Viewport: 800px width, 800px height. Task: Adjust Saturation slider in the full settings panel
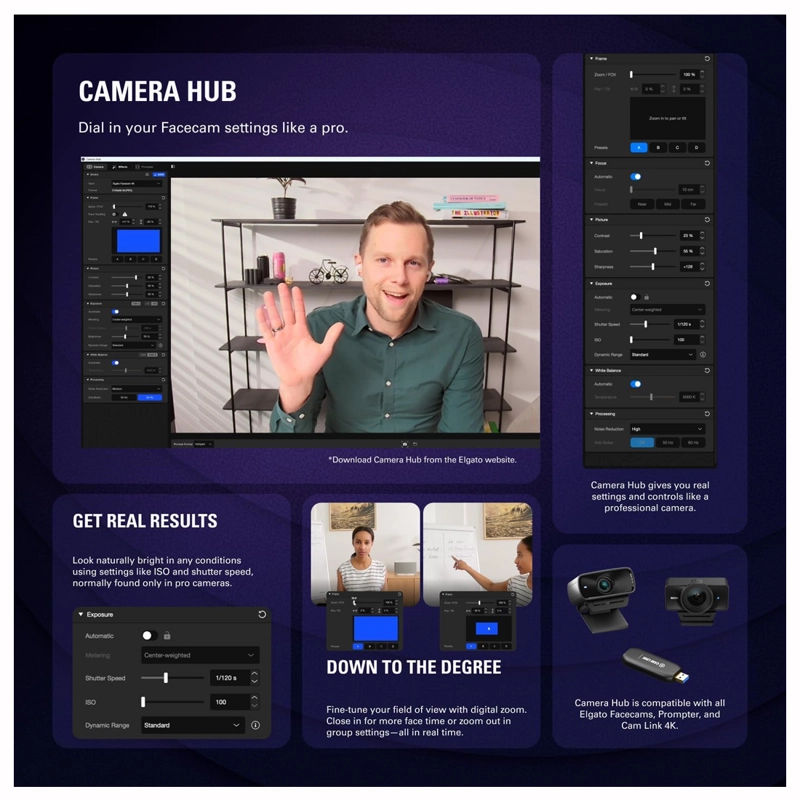[x=653, y=251]
